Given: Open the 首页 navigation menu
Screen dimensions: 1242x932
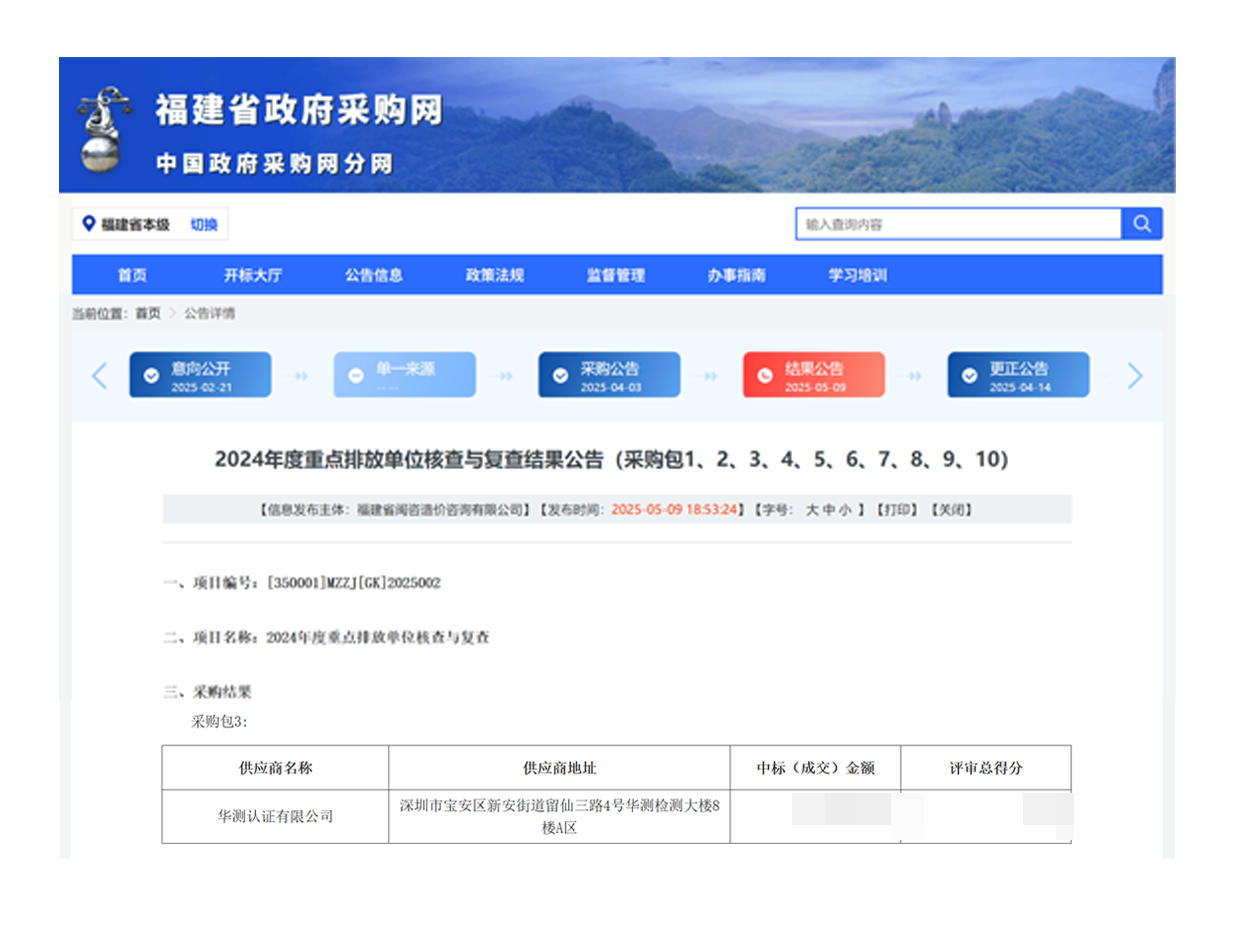Looking at the screenshot, I should click(x=132, y=276).
